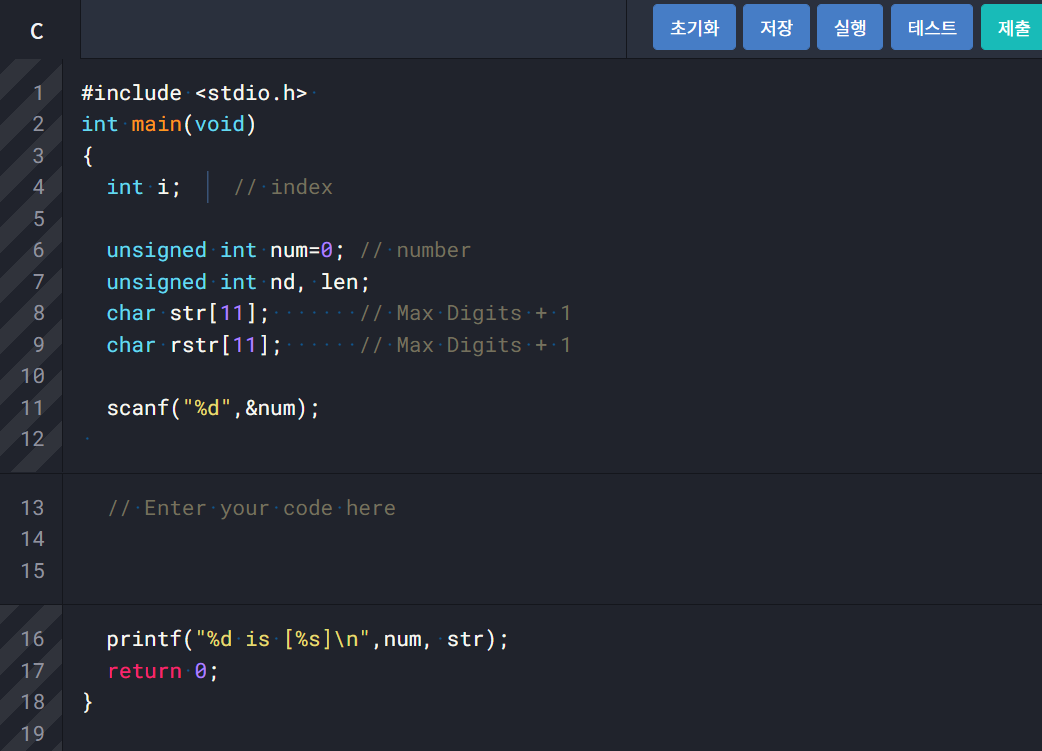Viewport: 1042px width, 751px height.
Task: Click the 초기화 reset button
Action: coord(694,27)
